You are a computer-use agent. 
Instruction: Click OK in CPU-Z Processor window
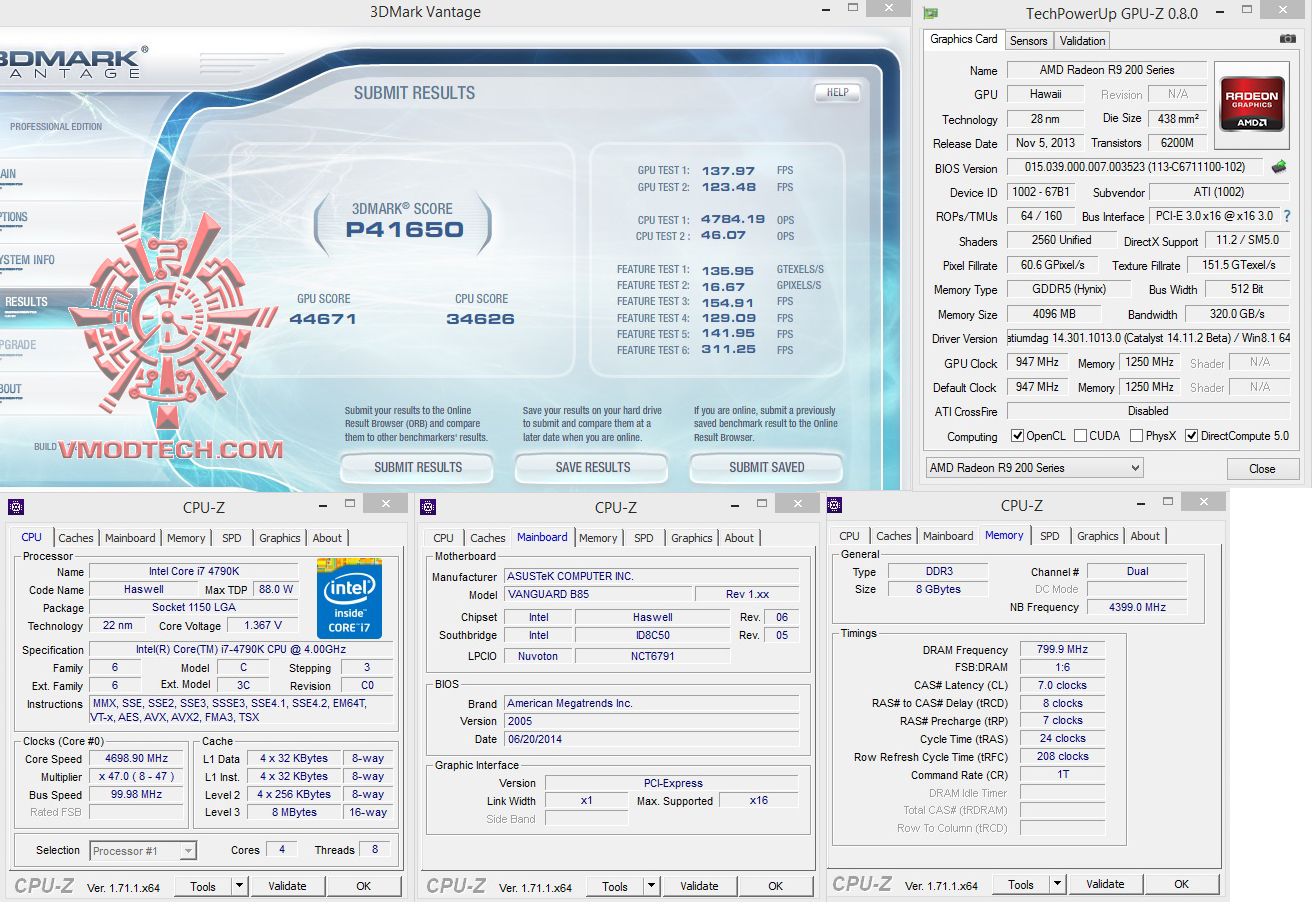tap(364, 886)
